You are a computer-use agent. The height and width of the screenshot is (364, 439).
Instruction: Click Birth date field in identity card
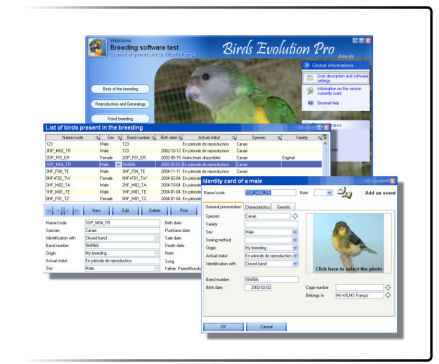tap(258, 287)
